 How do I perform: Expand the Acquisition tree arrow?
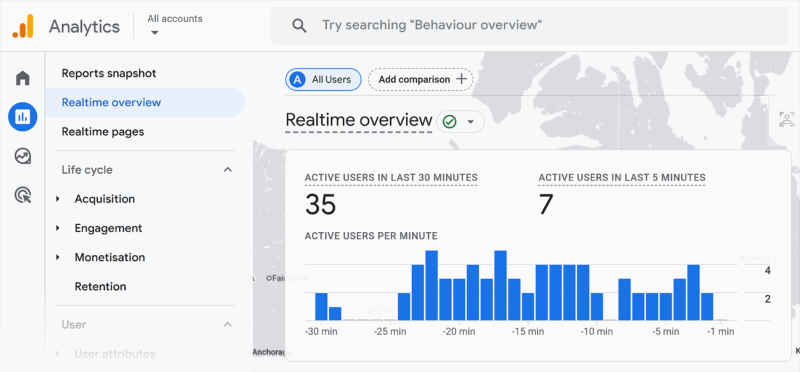(x=58, y=199)
